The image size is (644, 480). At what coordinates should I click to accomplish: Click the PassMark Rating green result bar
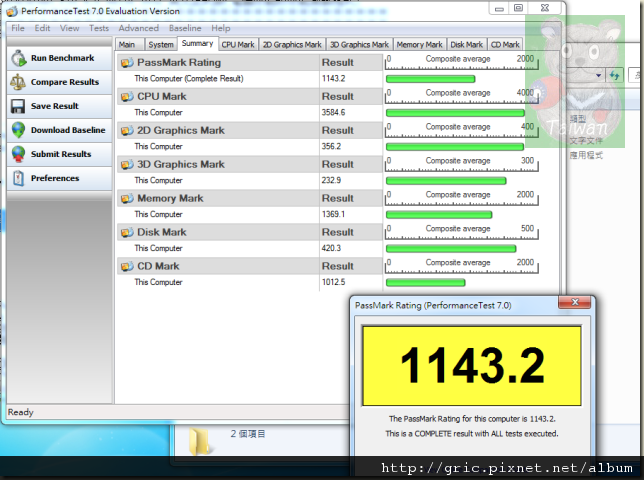tap(430, 79)
